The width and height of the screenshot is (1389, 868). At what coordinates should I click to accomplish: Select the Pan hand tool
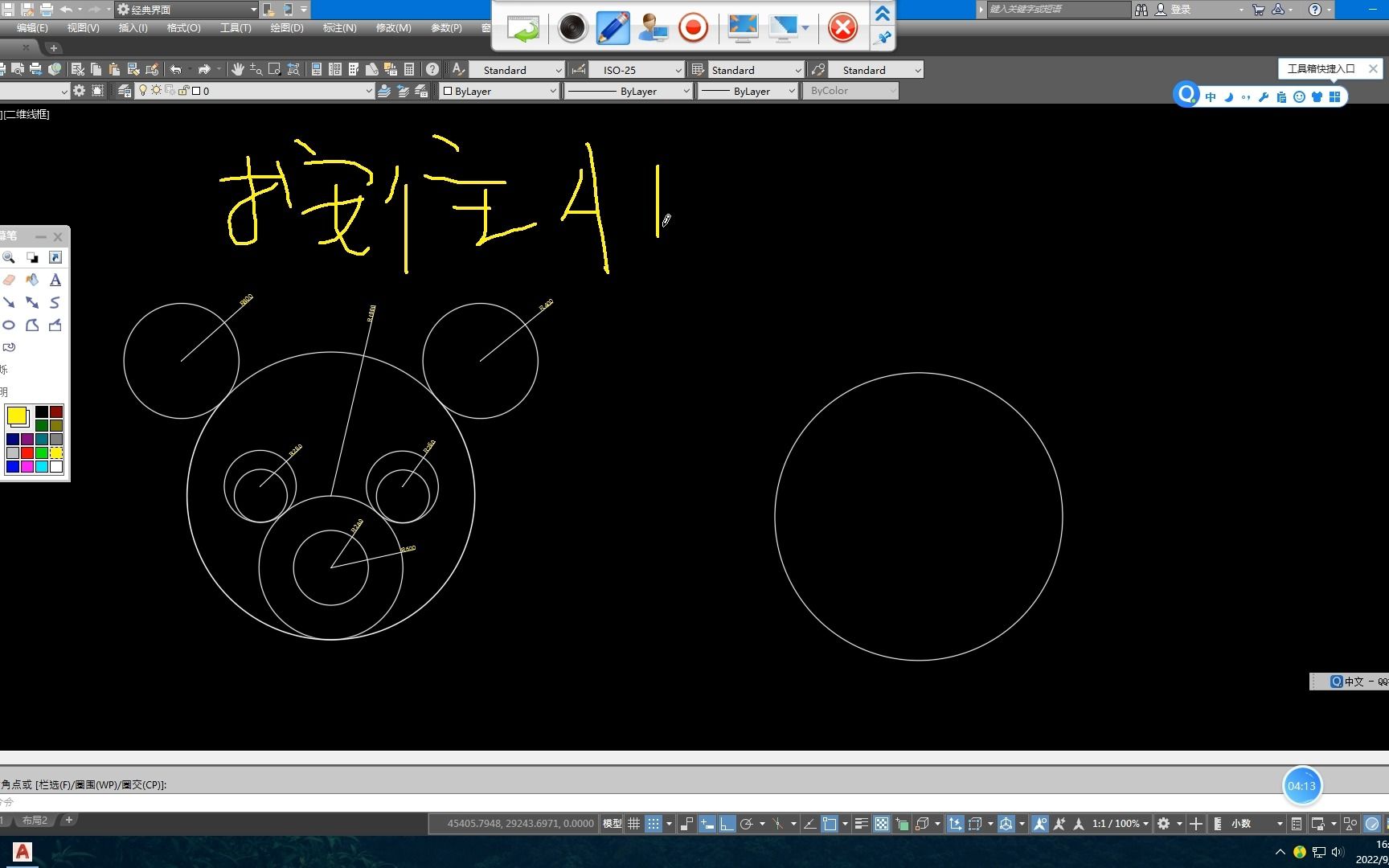pyautogui.click(x=237, y=69)
